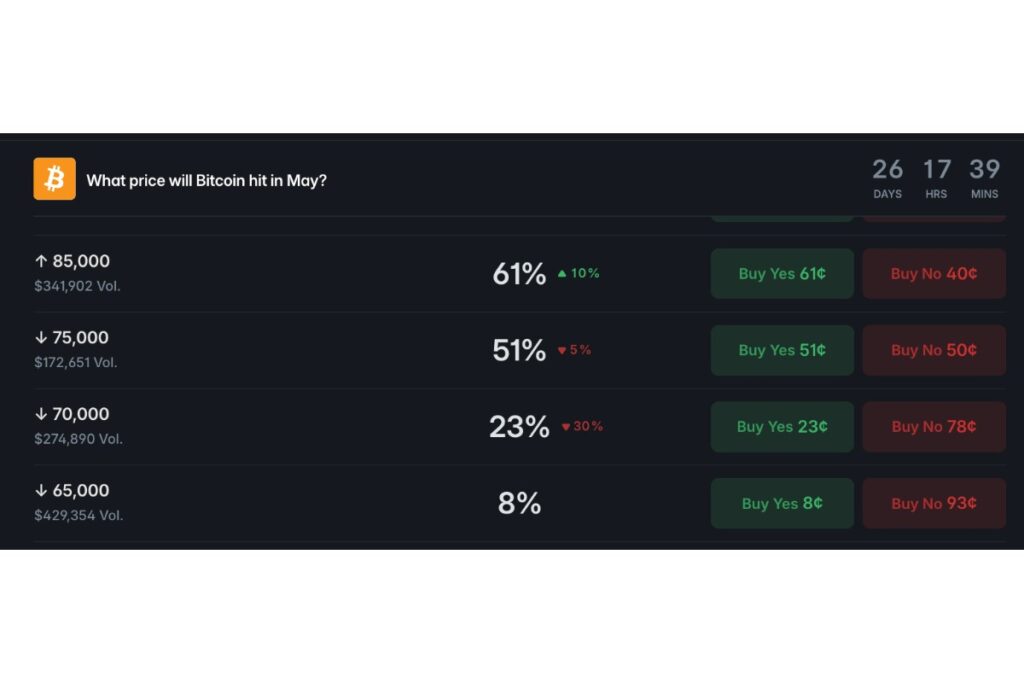Buy Yes at 61¢ for 85,000
Image resolution: width=1024 pixels, height=683 pixels.
pos(782,274)
